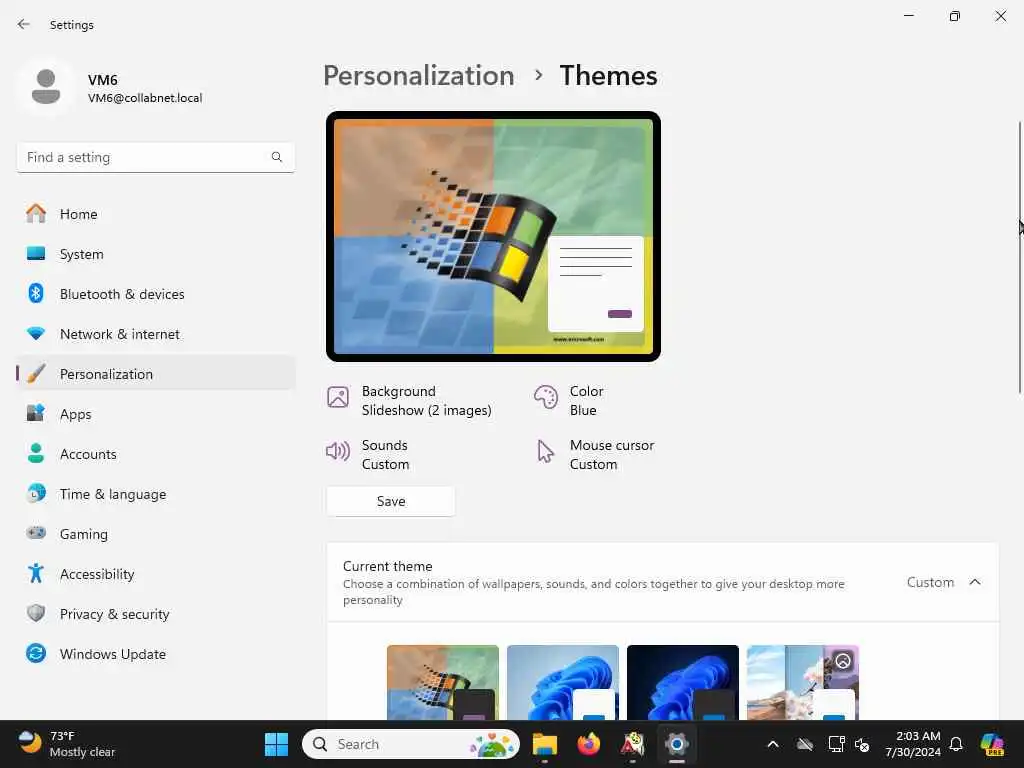1024x768 pixels.
Task: Open File Explorer from the taskbar
Action: tap(545, 744)
